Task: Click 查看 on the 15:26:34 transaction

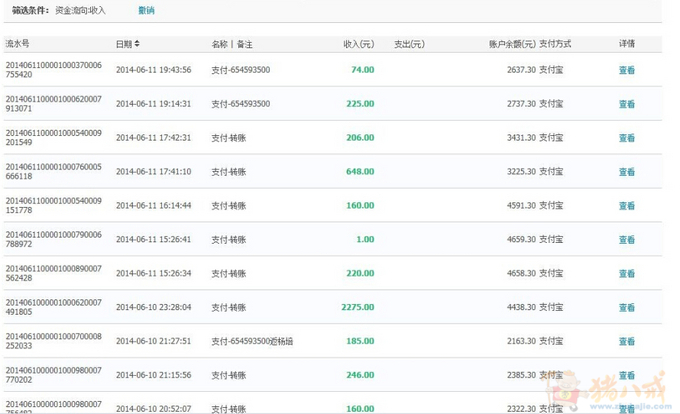Action: click(626, 274)
